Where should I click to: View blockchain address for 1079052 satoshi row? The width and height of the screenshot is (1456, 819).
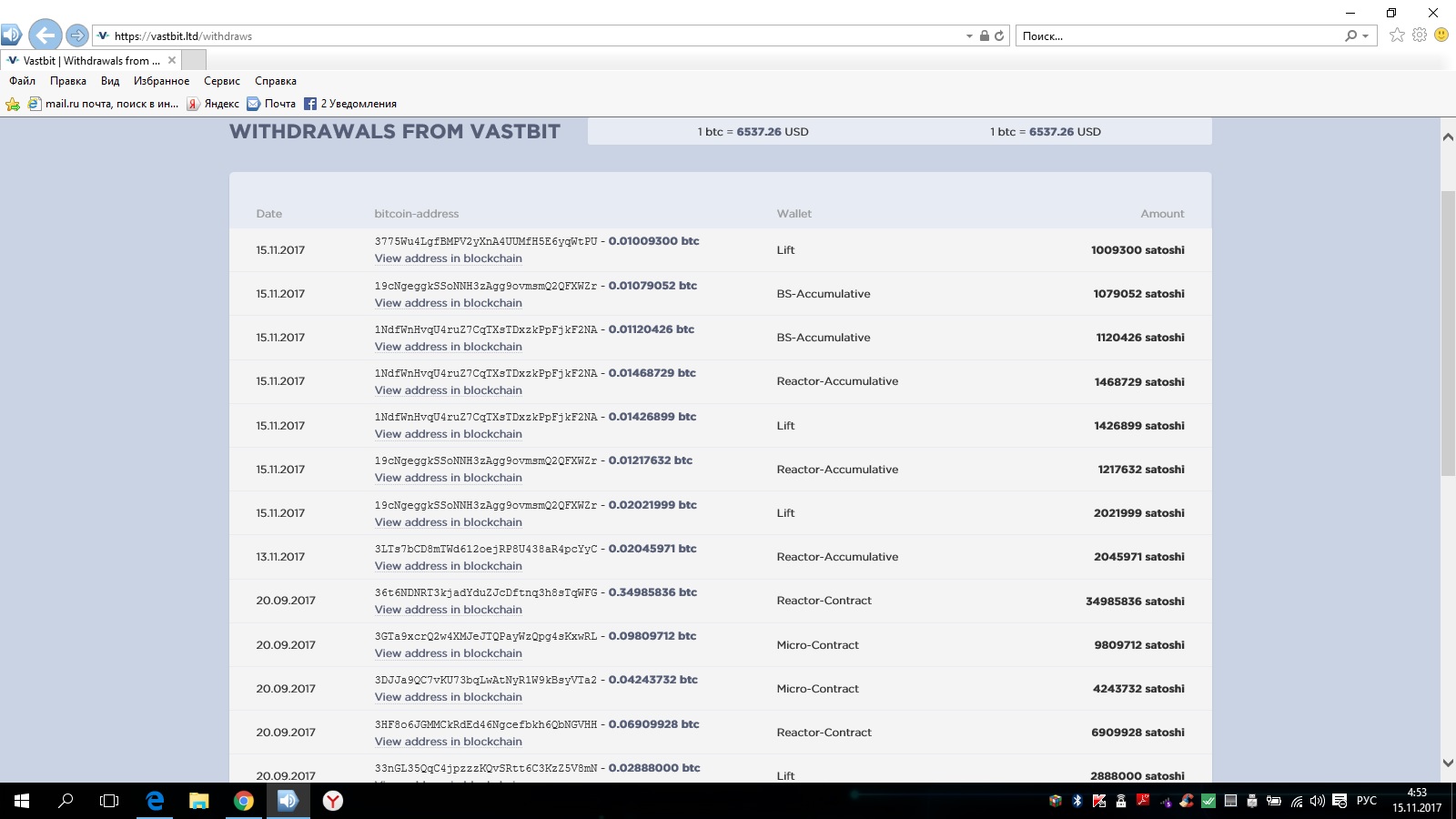tap(449, 303)
